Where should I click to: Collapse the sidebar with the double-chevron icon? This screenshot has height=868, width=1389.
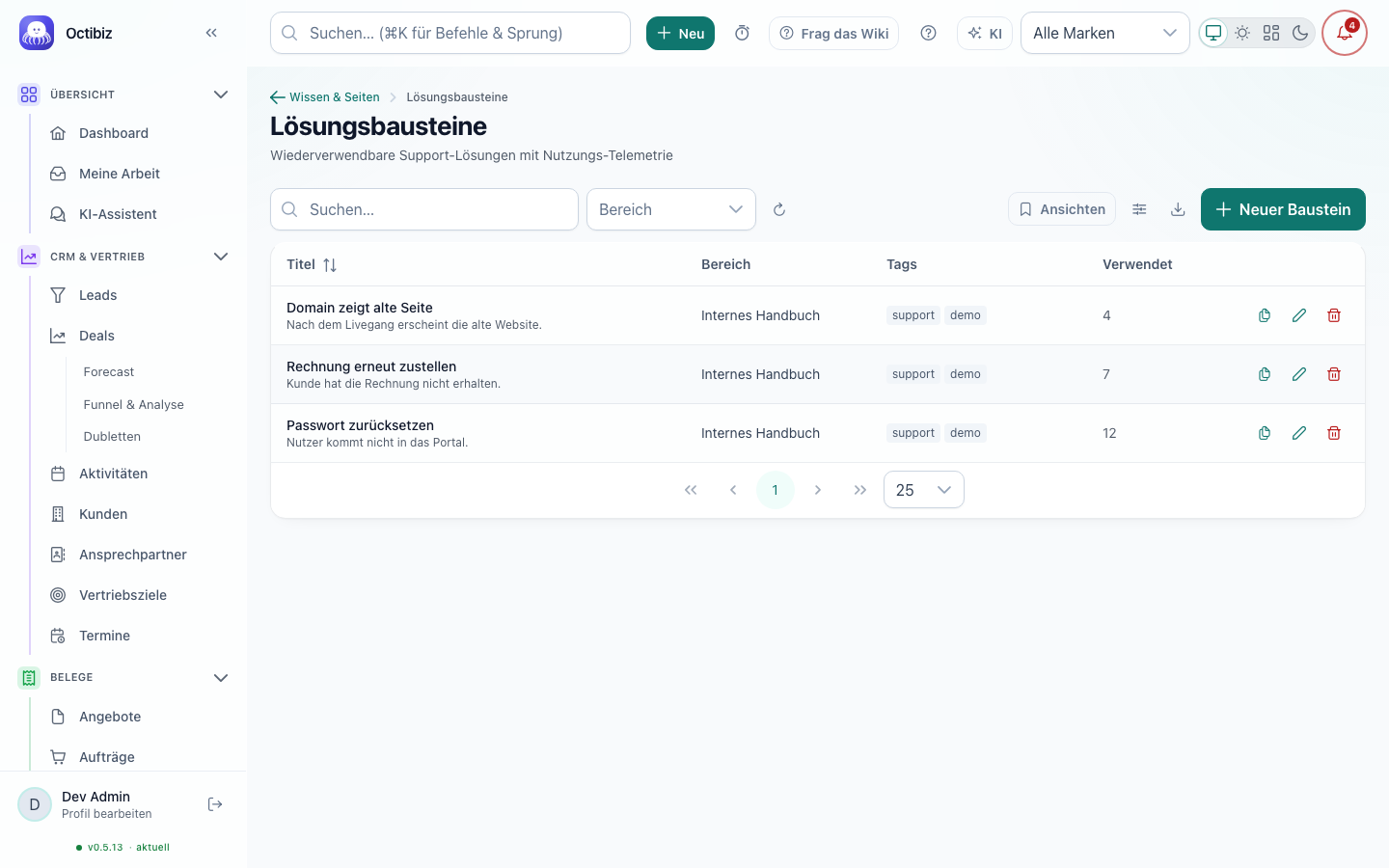211,33
